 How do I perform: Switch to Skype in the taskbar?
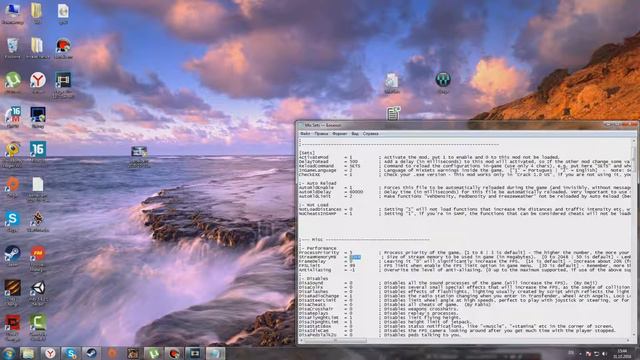click(70, 353)
